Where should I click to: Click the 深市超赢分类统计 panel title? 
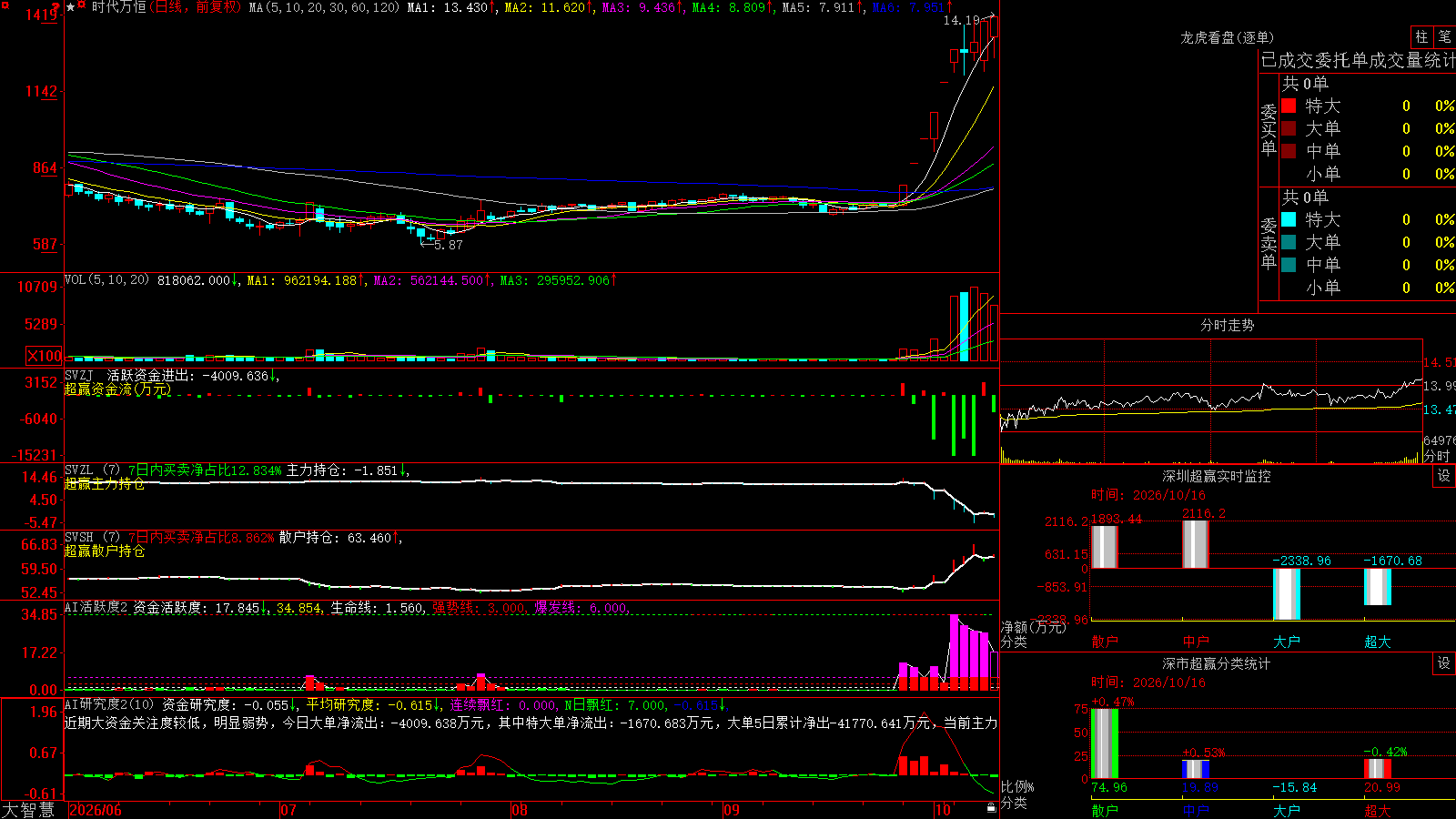[x=1217, y=663]
